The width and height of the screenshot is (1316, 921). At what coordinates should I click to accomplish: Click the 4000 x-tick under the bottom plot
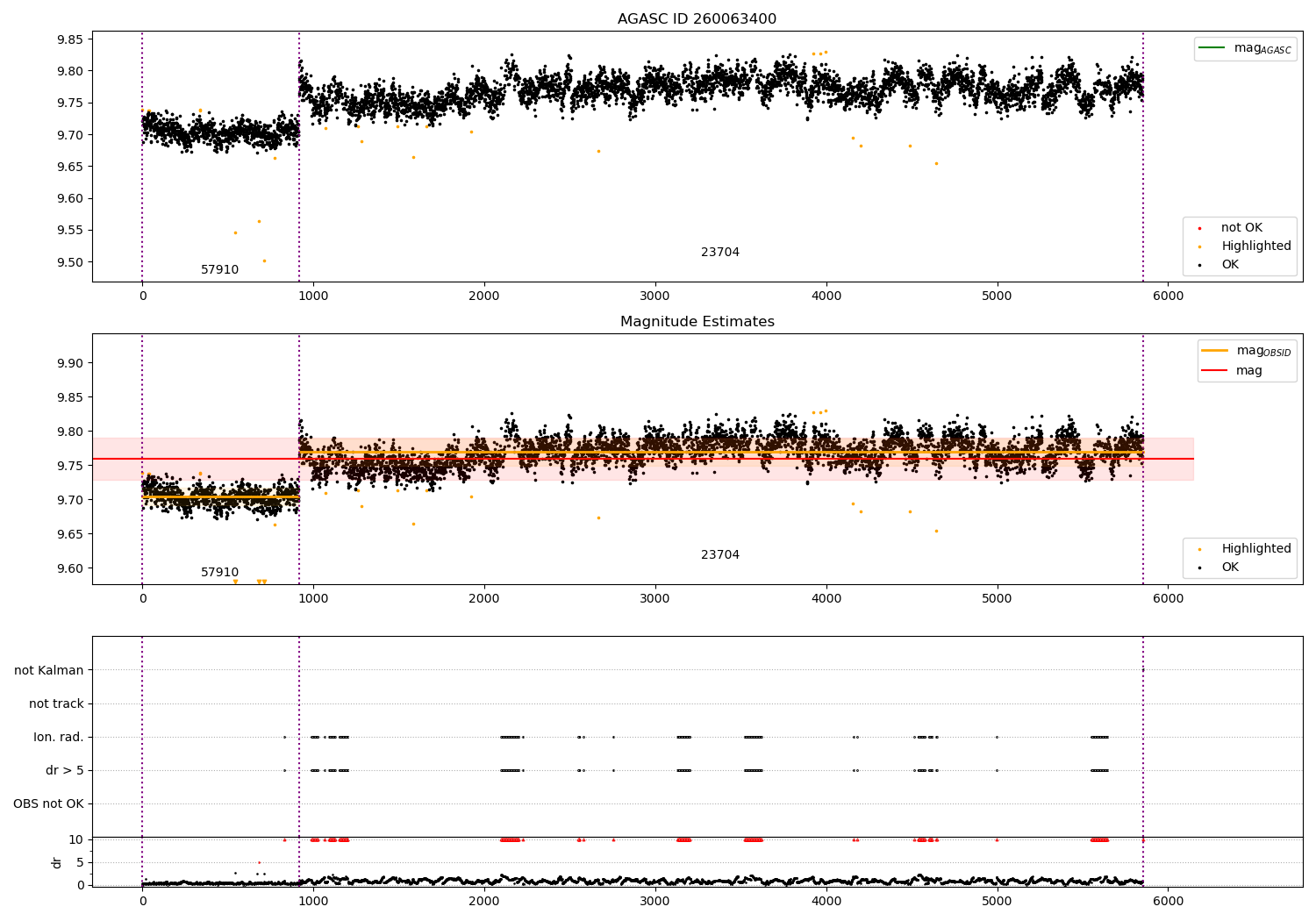coord(826,902)
